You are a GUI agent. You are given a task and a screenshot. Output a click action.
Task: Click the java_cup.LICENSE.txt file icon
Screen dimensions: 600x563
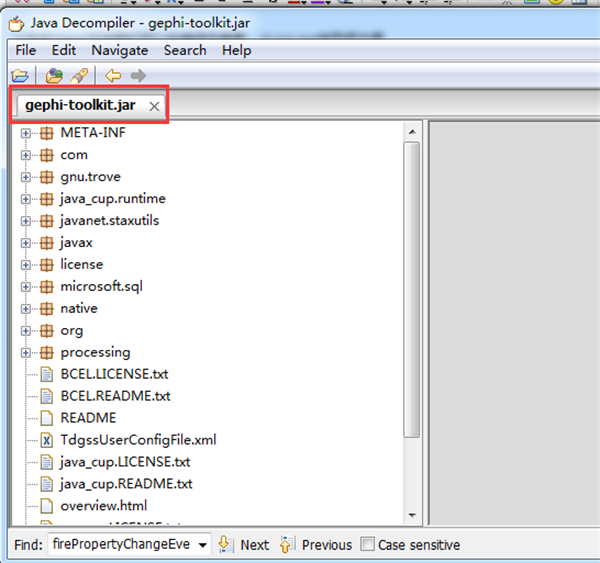click(x=47, y=462)
